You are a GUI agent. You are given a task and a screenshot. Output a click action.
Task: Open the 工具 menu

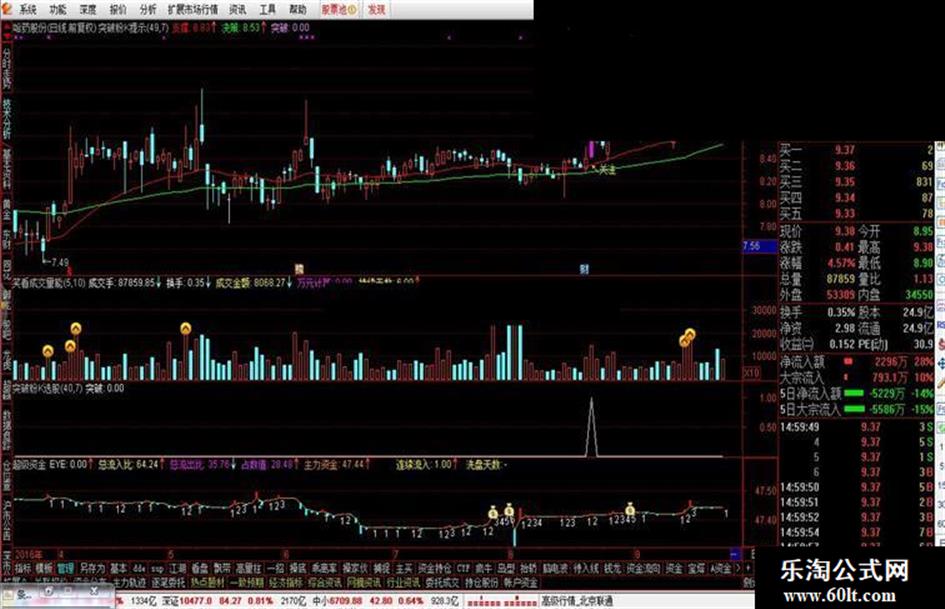pyautogui.click(x=268, y=10)
